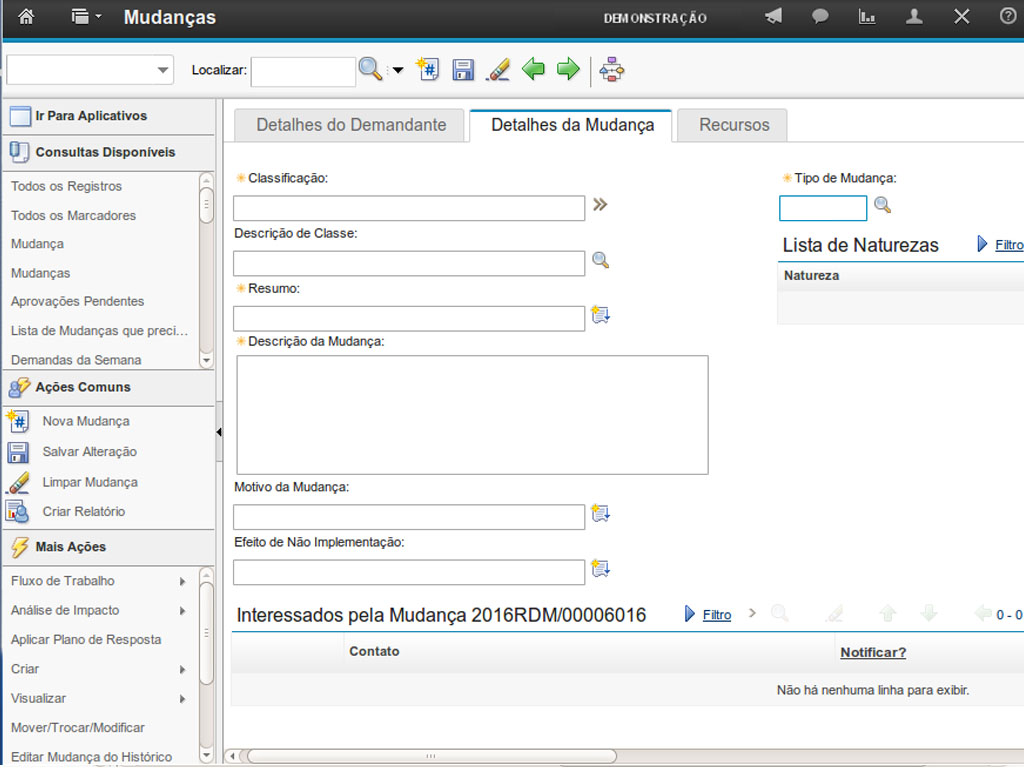This screenshot has width=1024, height=768.
Task: Expand Fluxo de Trabalho submenu
Action: click(182, 581)
